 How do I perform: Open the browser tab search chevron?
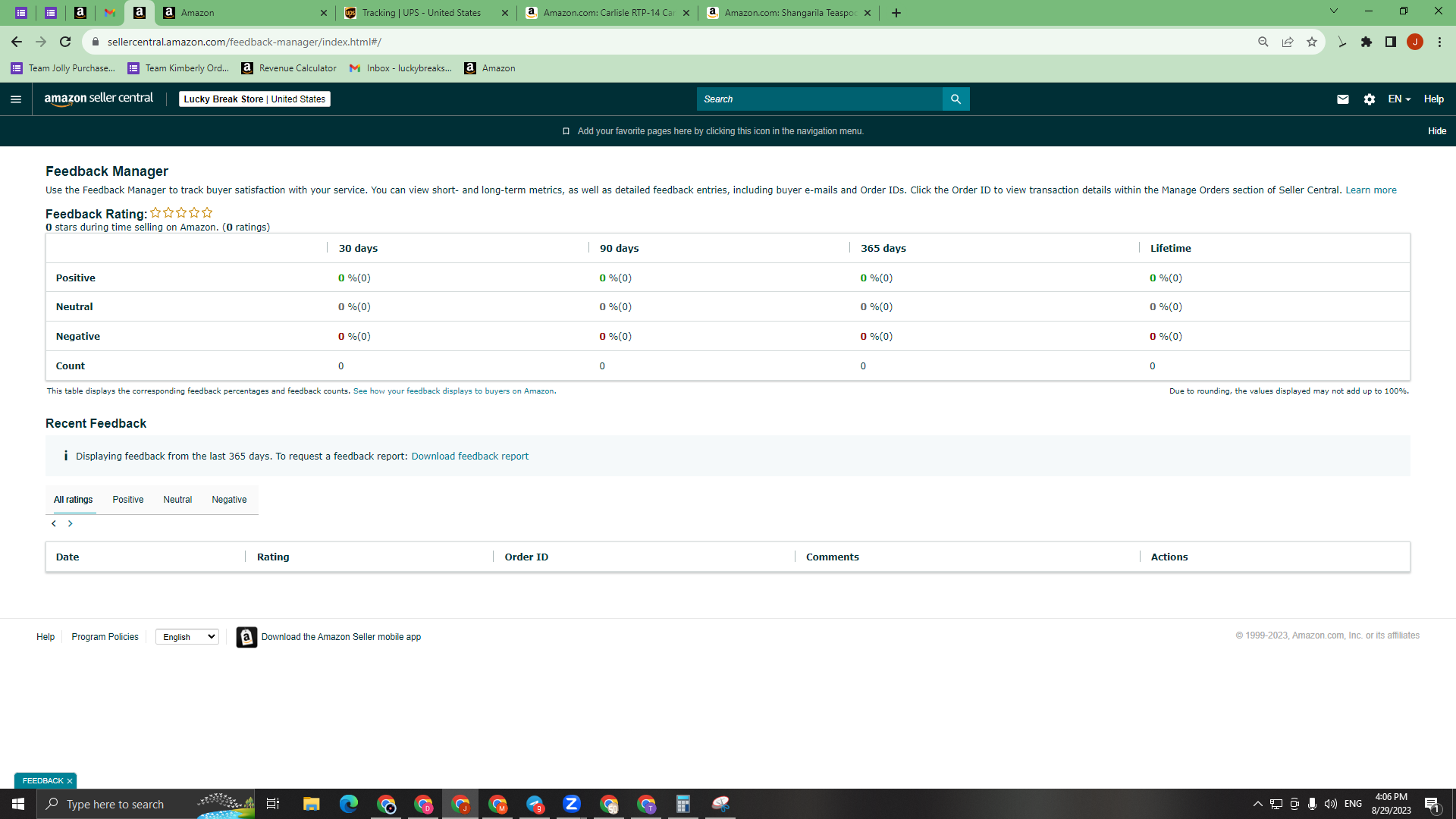[x=1334, y=11]
